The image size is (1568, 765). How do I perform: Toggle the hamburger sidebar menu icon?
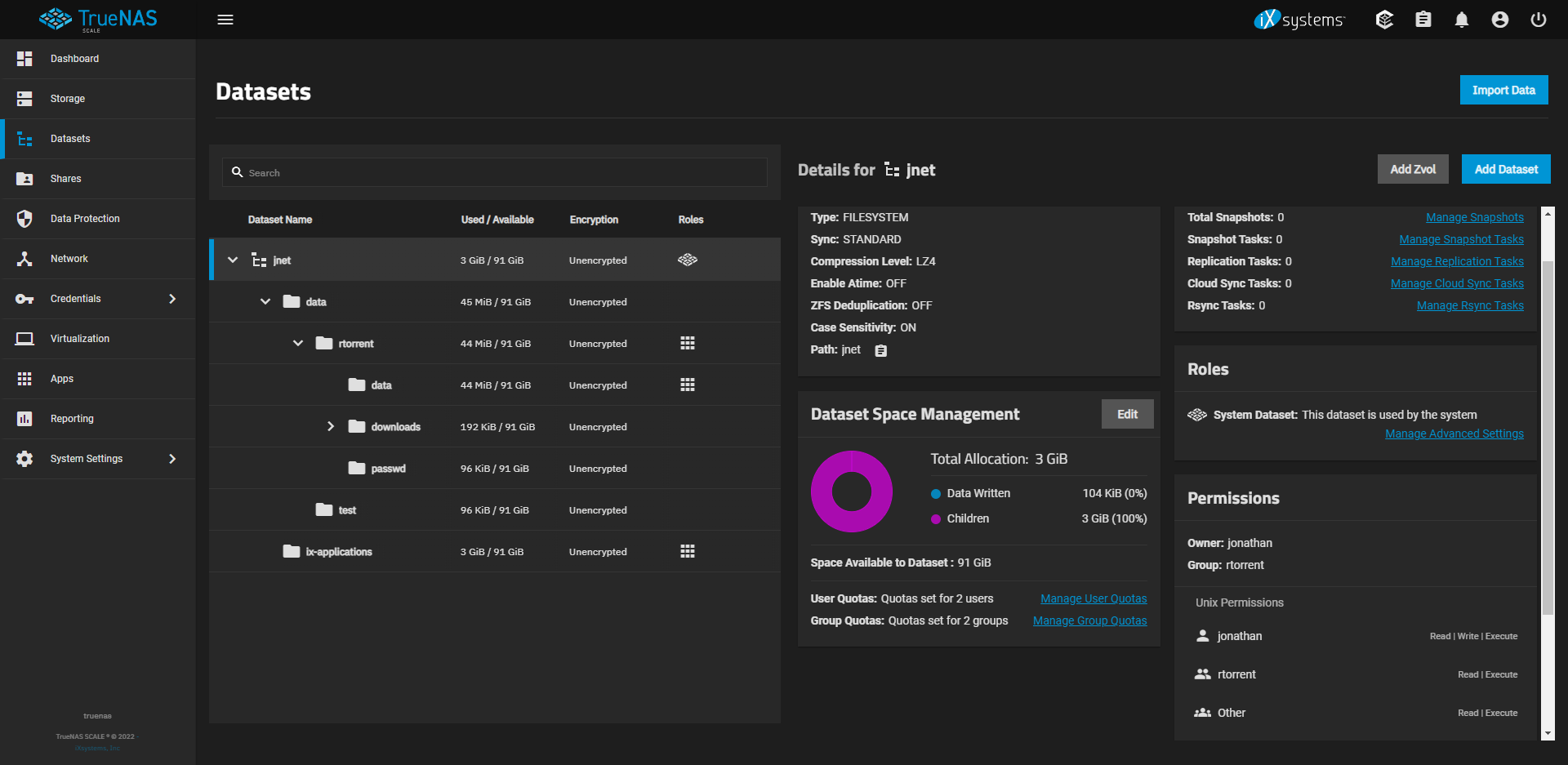(x=225, y=20)
